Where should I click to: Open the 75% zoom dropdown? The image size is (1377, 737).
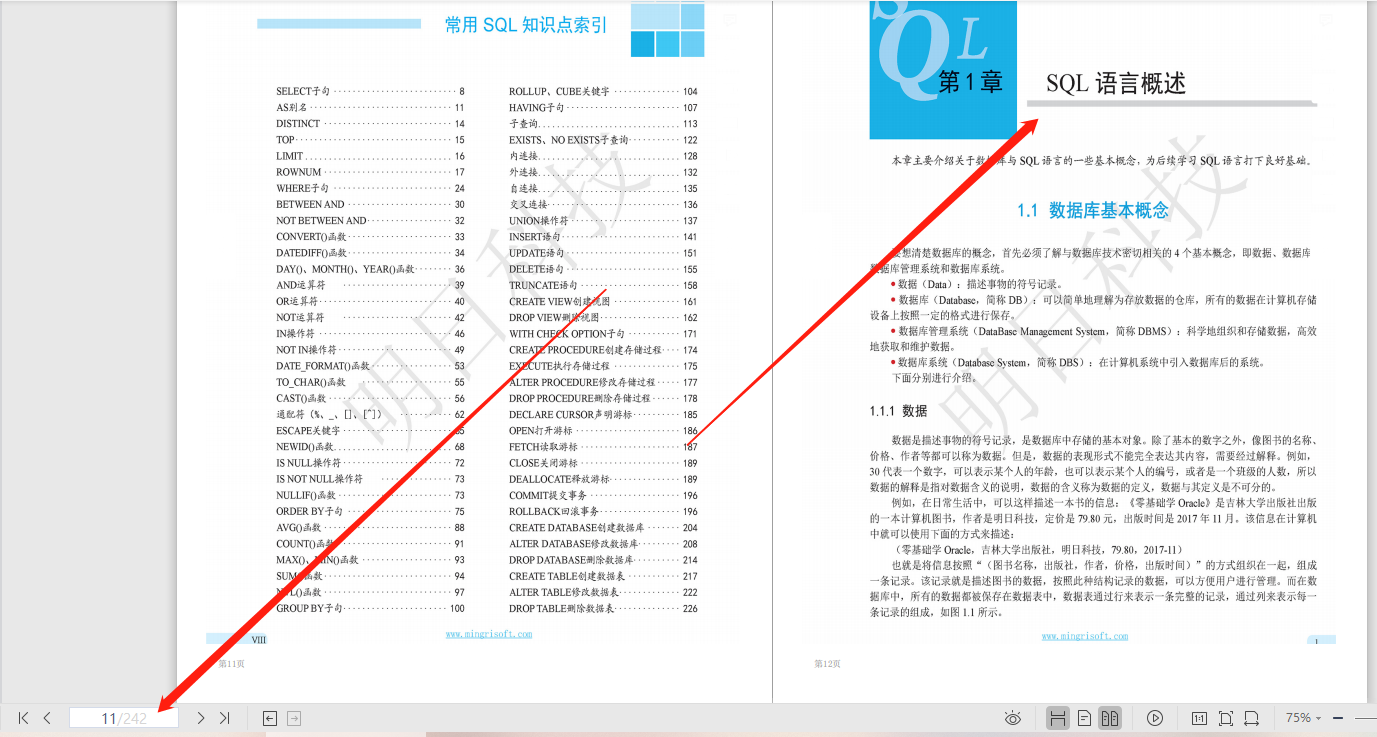tap(1303, 718)
